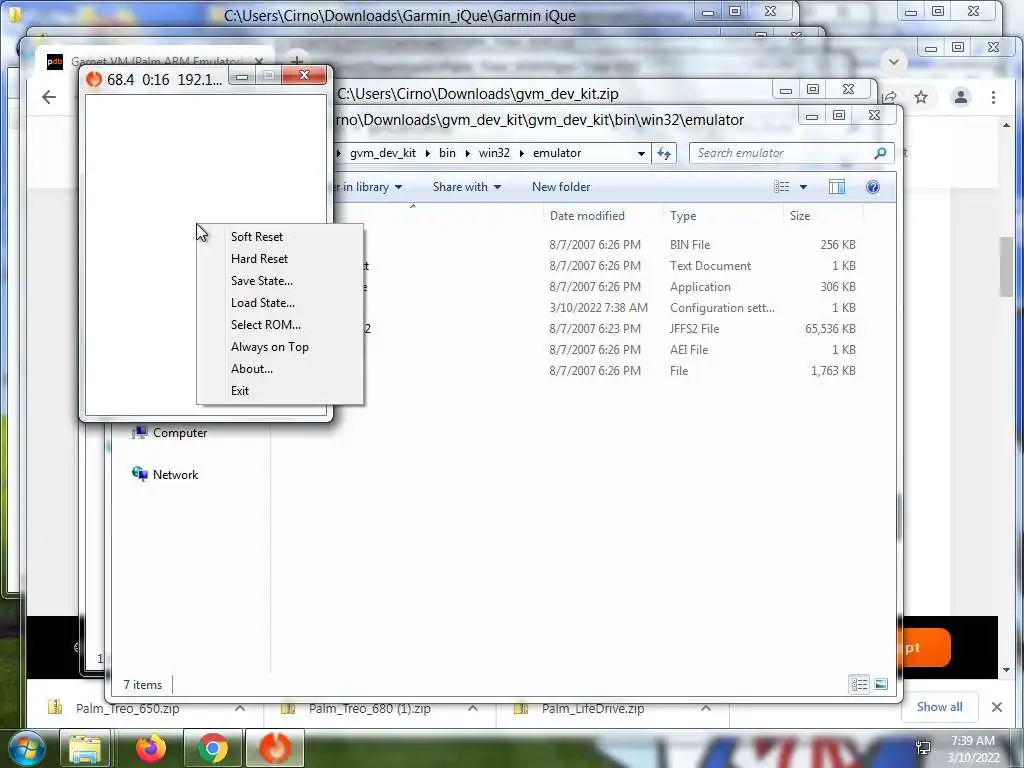Screen dimensions: 1024x768
Task: Expand arrow after win32 breadcrumb
Action: point(522,153)
